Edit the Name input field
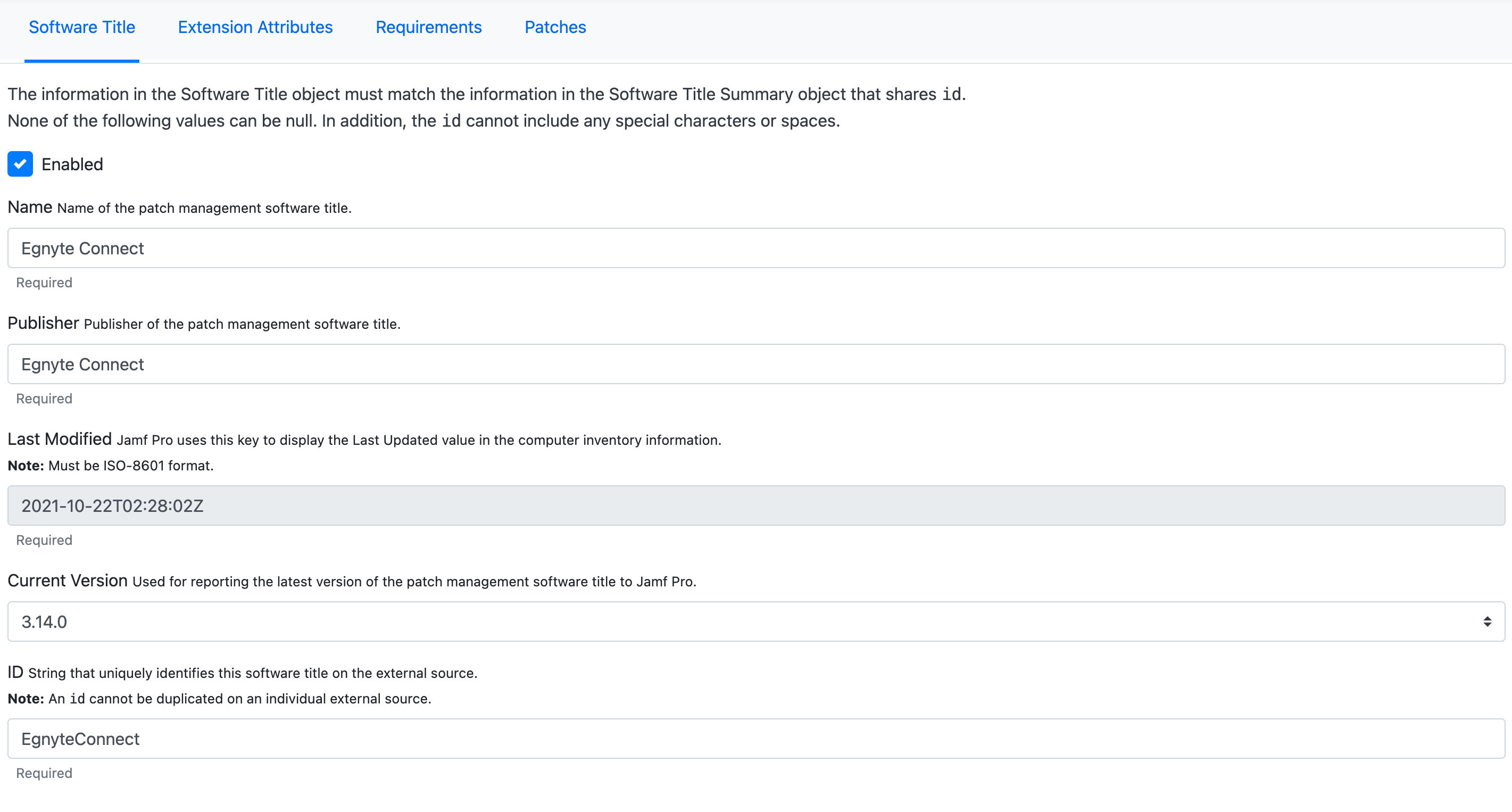This screenshot has width=1512, height=812. tap(756, 248)
